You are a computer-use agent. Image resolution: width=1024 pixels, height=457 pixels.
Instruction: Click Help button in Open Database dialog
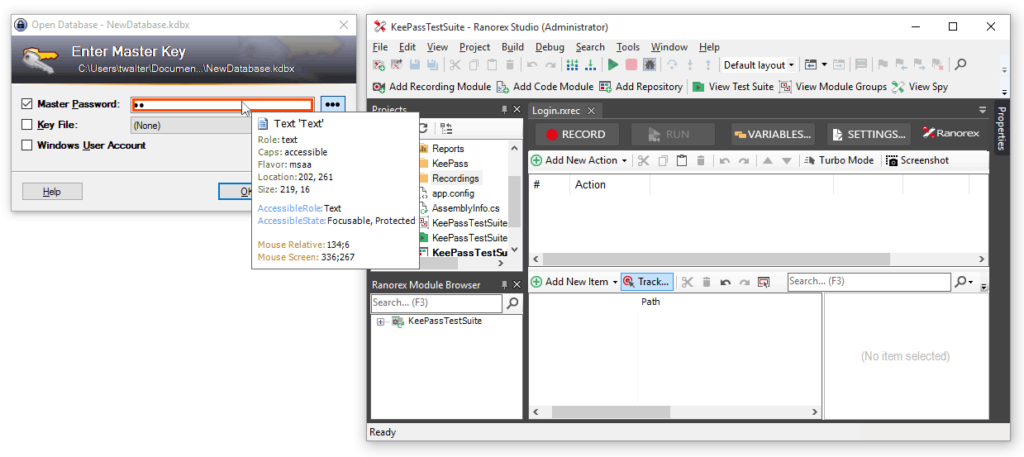[x=52, y=191]
